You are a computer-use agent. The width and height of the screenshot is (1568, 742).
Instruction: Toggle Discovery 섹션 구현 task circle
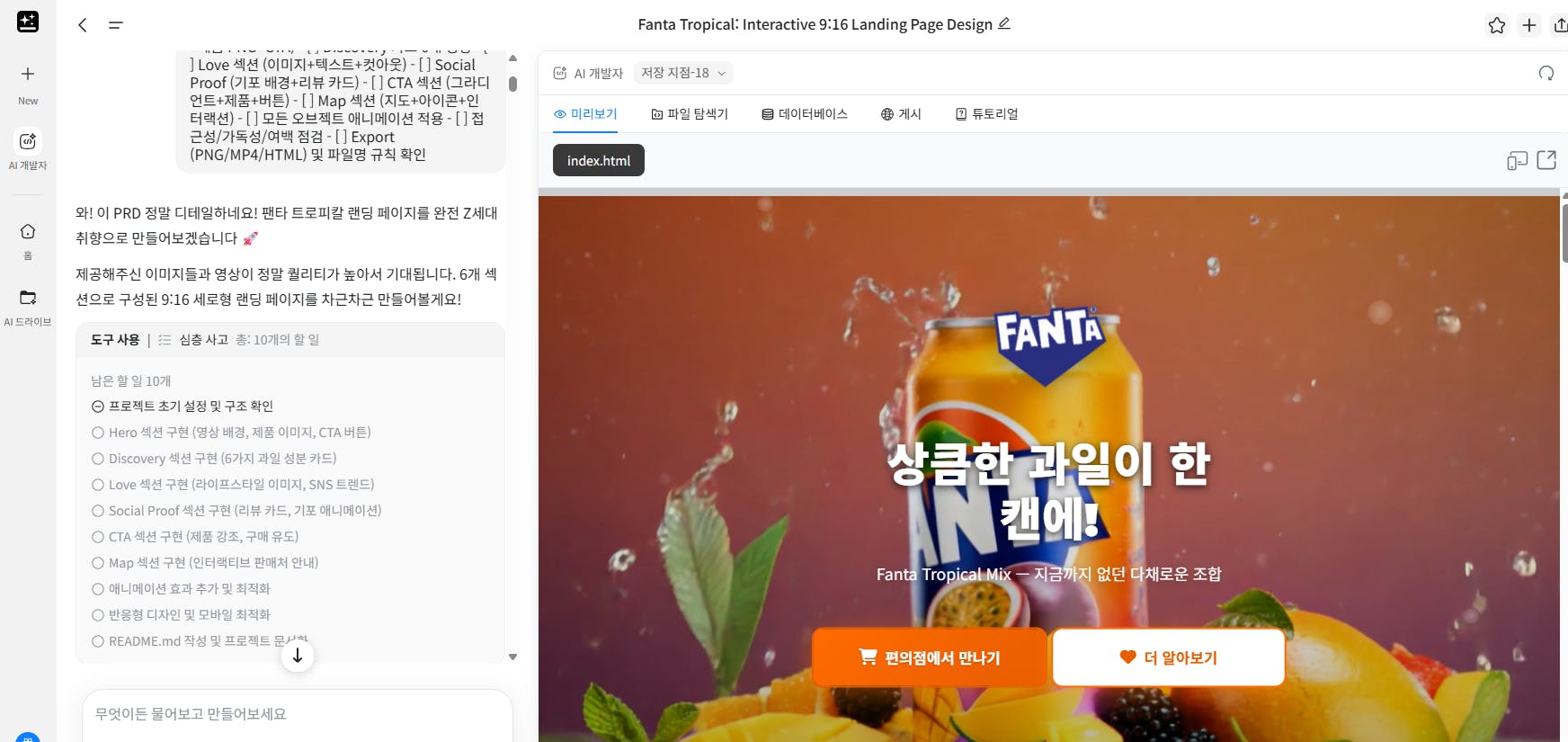pyautogui.click(x=98, y=459)
